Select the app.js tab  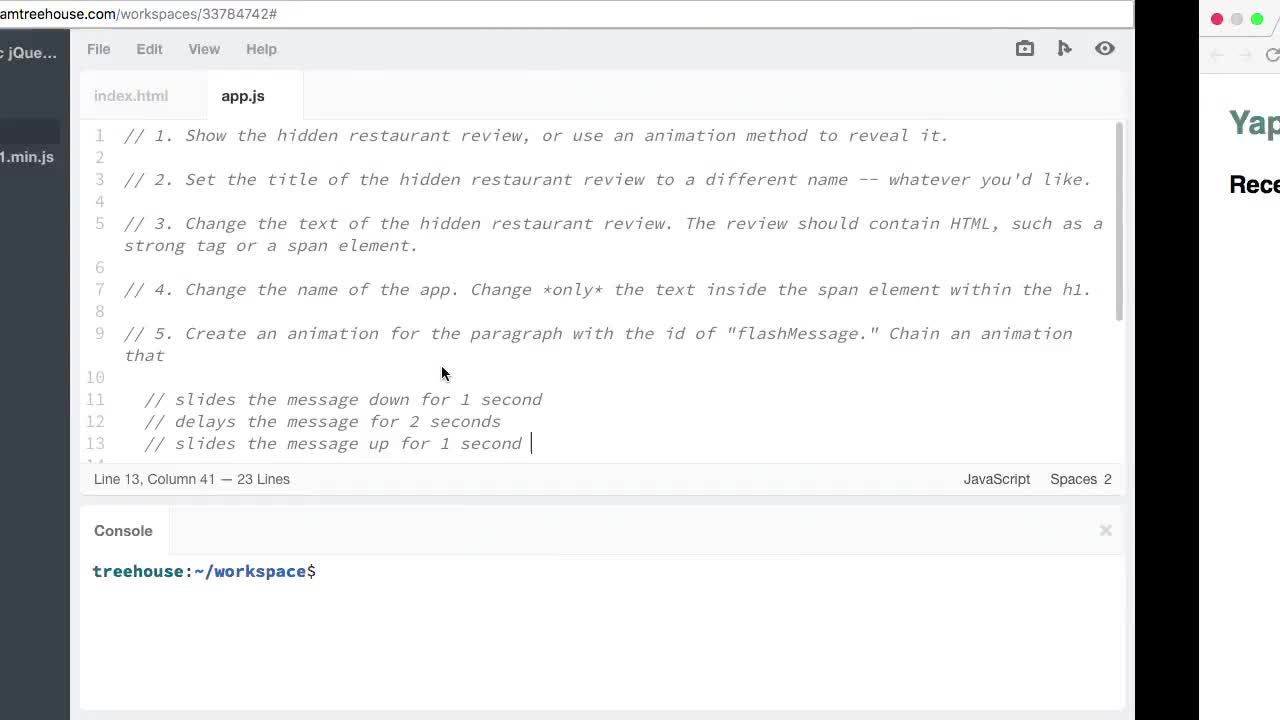pyautogui.click(x=242, y=95)
